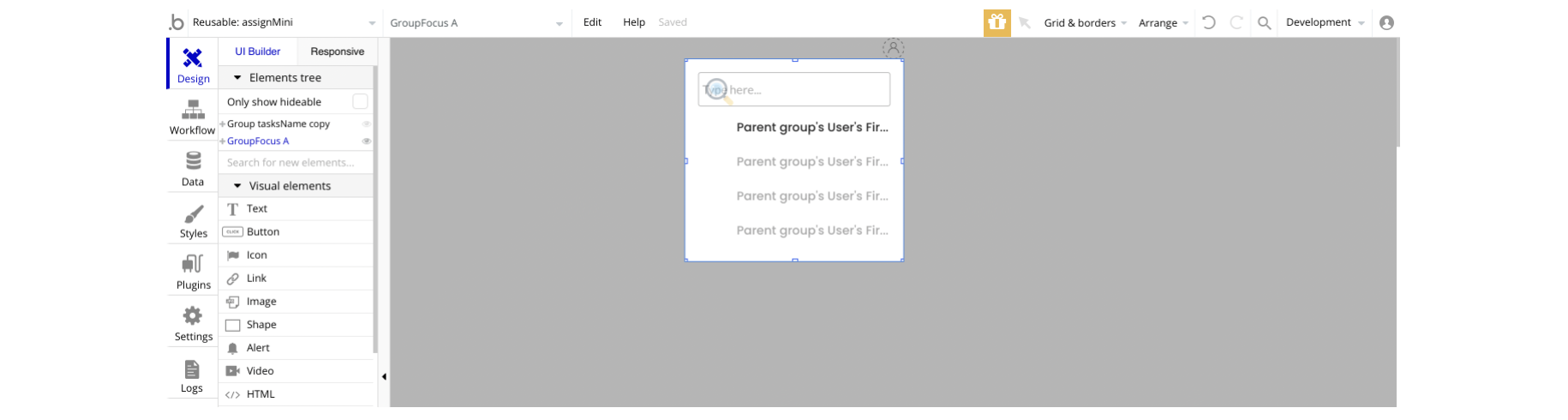Collapse the Visual elements section

pyautogui.click(x=238, y=186)
